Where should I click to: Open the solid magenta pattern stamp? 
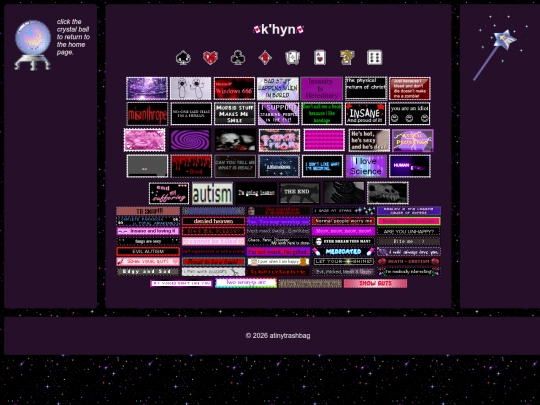(x=324, y=140)
